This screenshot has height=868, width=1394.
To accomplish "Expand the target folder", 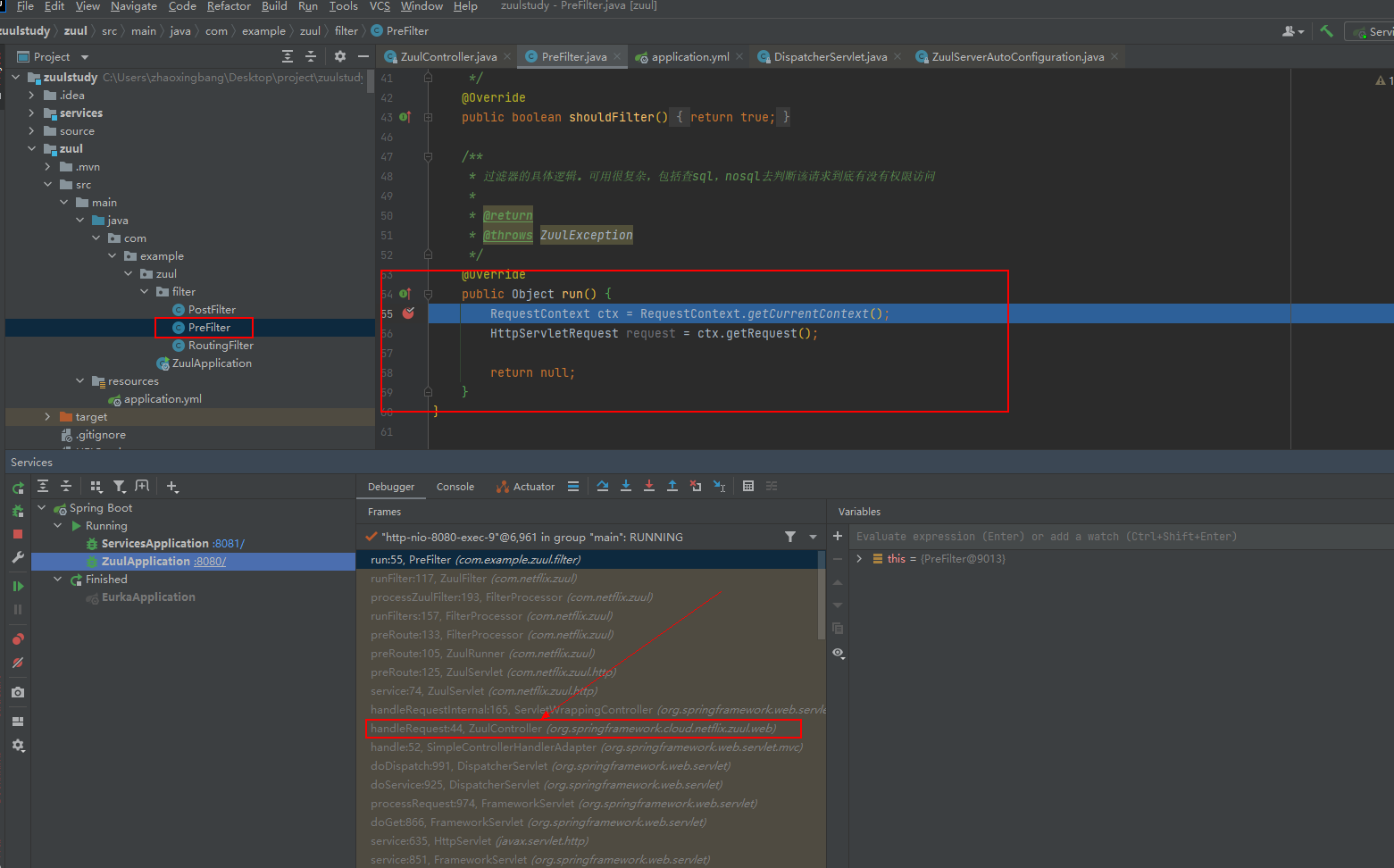I will coord(47,416).
